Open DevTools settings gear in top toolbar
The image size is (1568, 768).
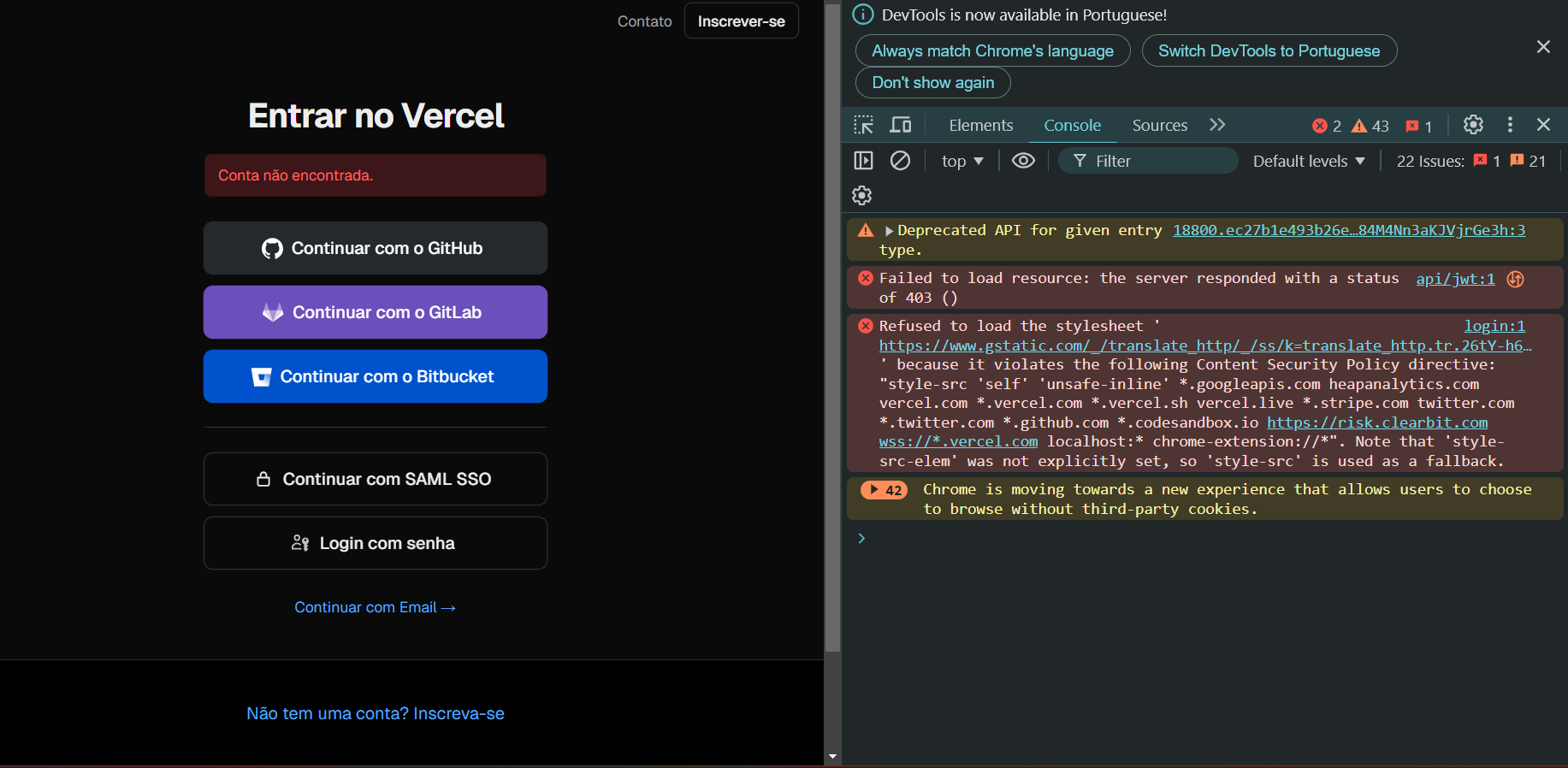(x=1473, y=125)
